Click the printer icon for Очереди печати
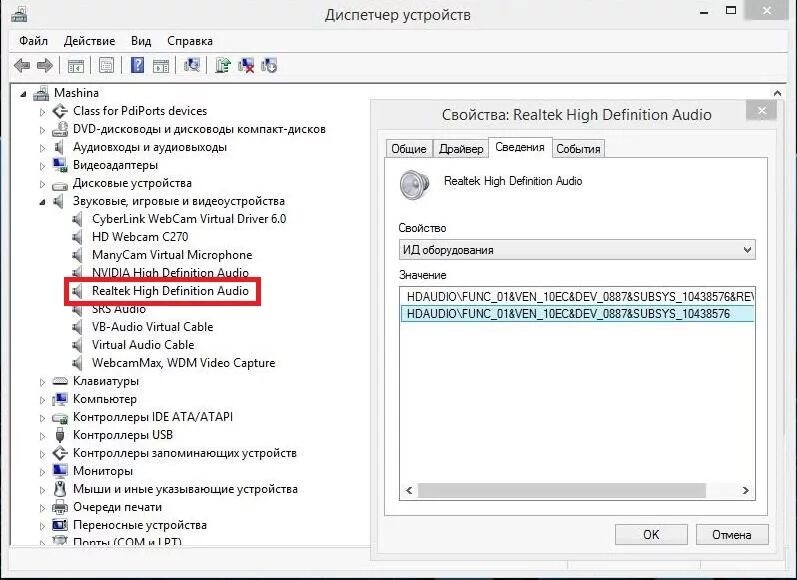The image size is (797, 580). tap(60, 507)
